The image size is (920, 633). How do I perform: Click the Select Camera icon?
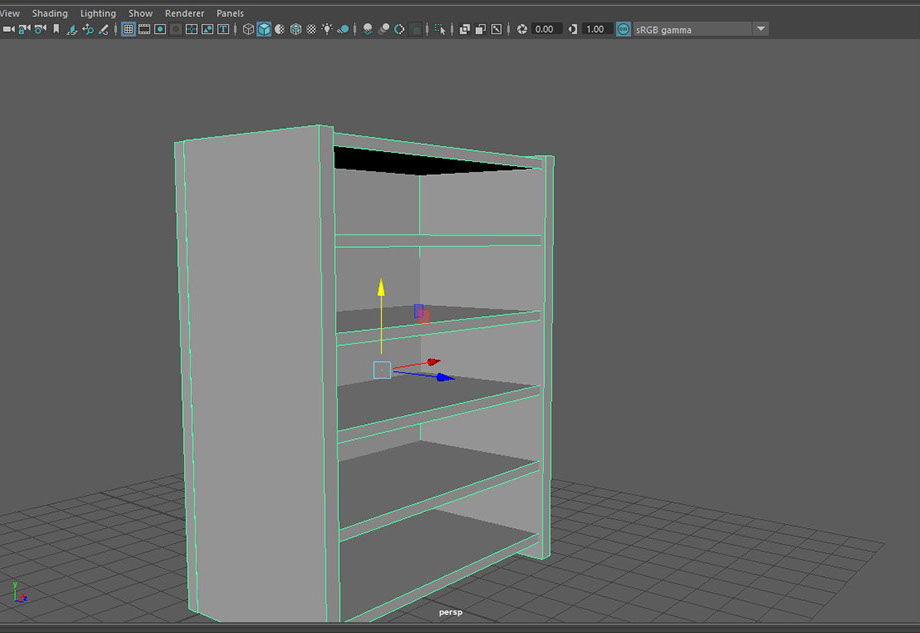pyautogui.click(x=7, y=29)
